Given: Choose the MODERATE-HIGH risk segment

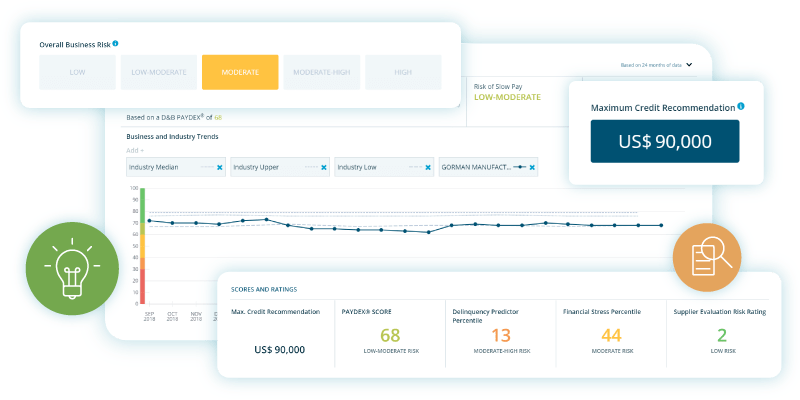Looking at the screenshot, I should click(321, 72).
